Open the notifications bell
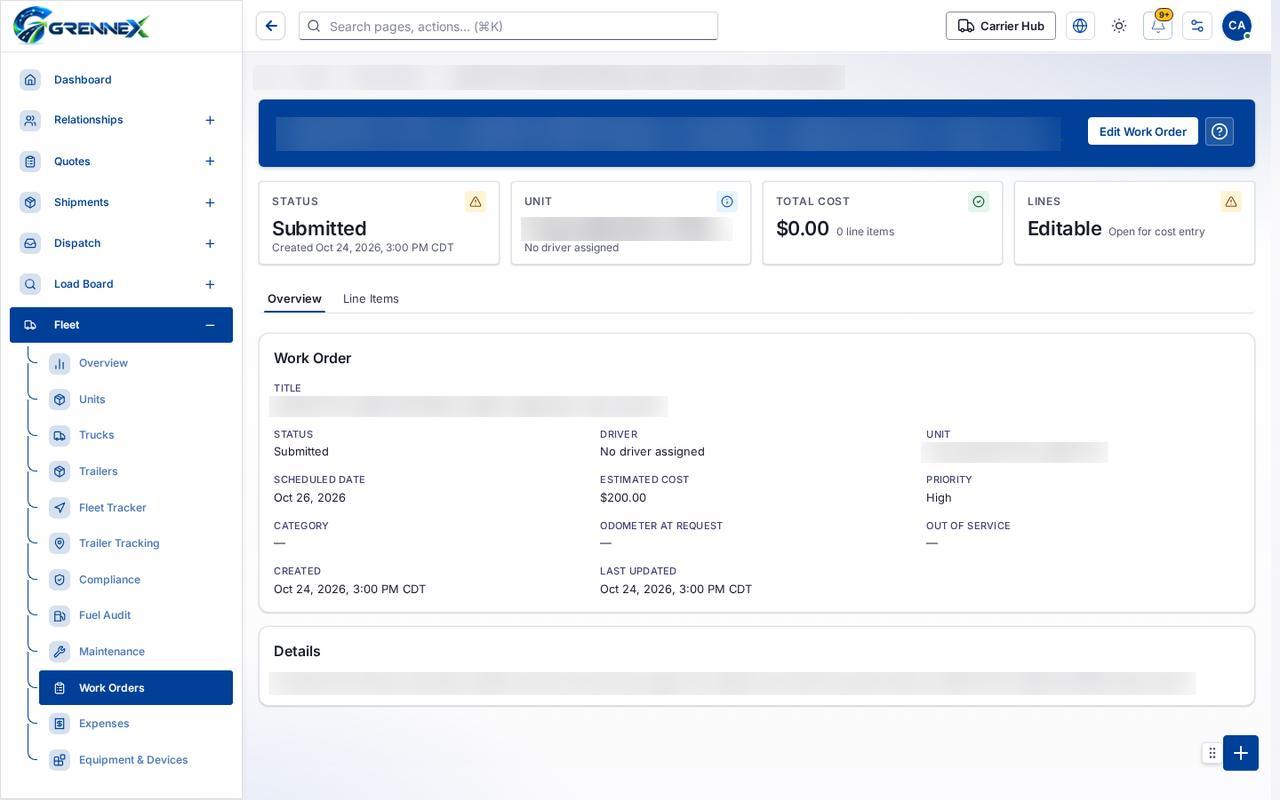 1158,26
